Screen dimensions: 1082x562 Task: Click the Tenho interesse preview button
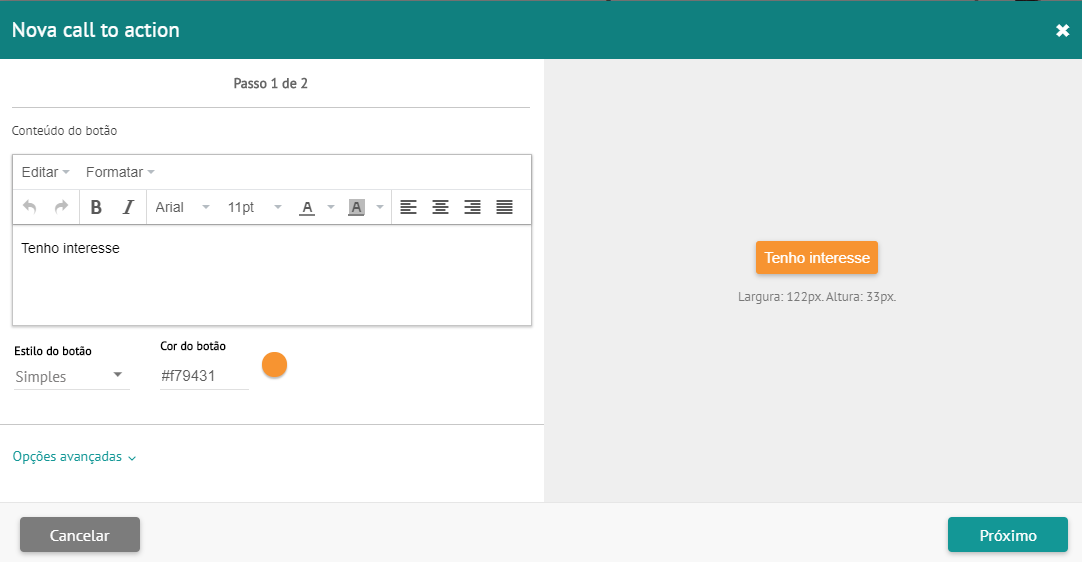coord(816,258)
